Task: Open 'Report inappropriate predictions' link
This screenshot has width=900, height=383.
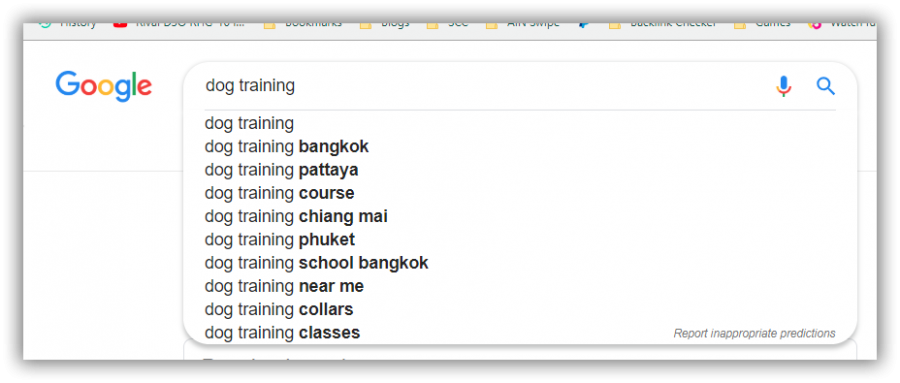Action: click(x=754, y=333)
